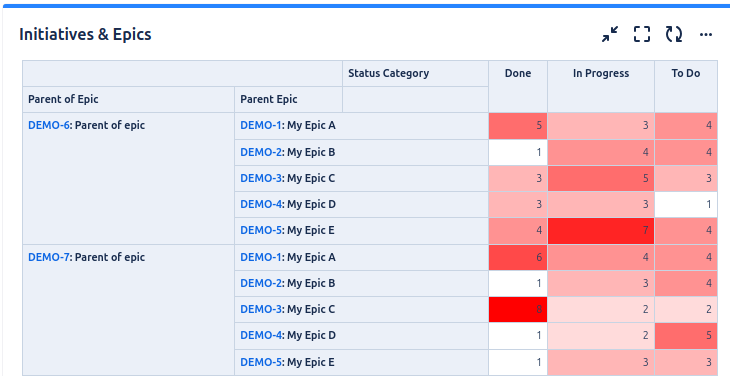730x376 pixels.
Task: Open DEMO-5 link under DEMO-7
Action: [x=261, y=362]
